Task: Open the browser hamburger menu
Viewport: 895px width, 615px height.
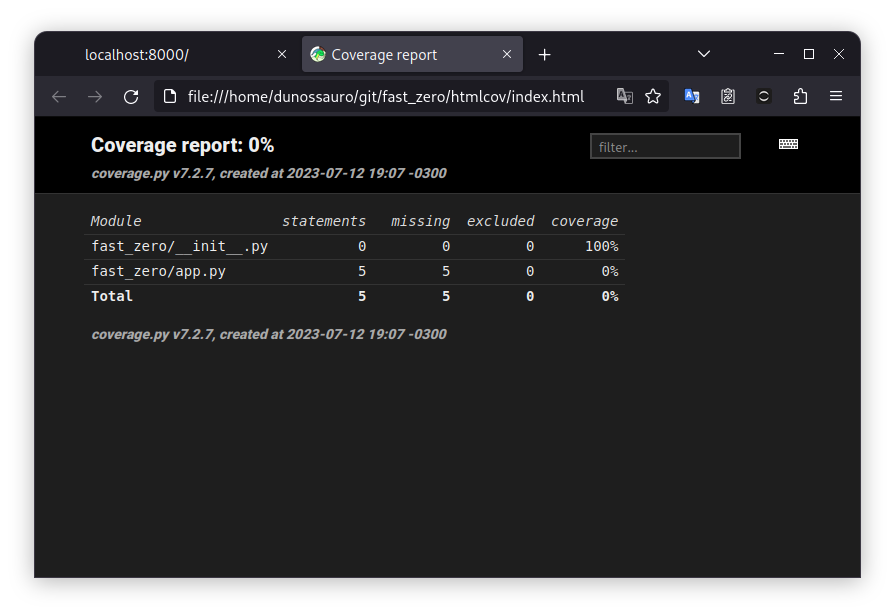Action: pyautogui.click(x=836, y=97)
